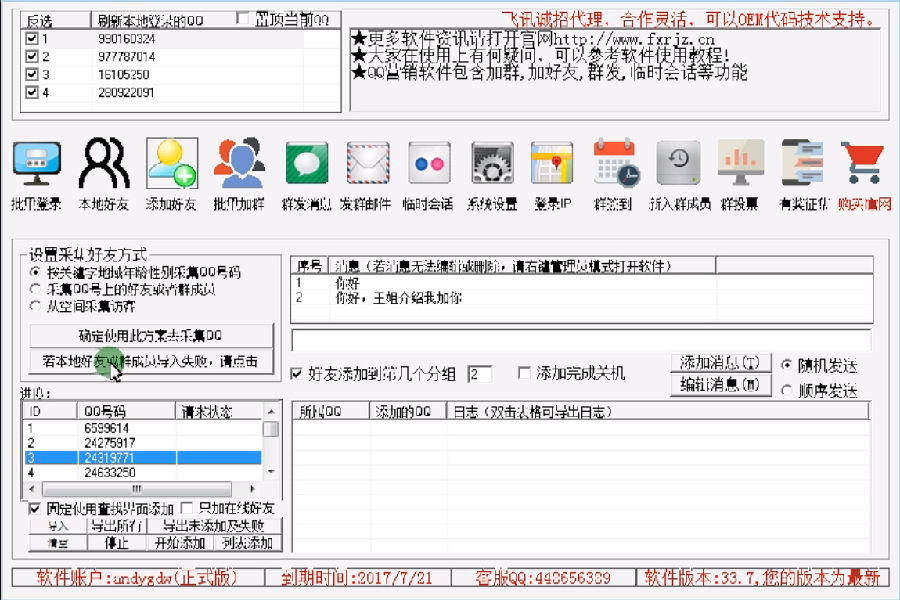The image size is (900, 600).
Task: Select the 从空间采集访客 radio option
Action: click(36, 306)
